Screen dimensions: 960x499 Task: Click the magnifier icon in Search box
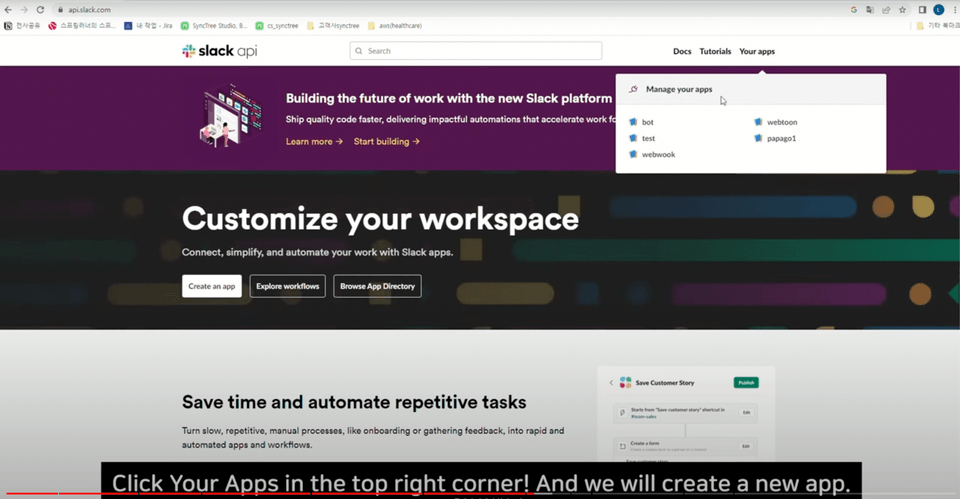(359, 51)
